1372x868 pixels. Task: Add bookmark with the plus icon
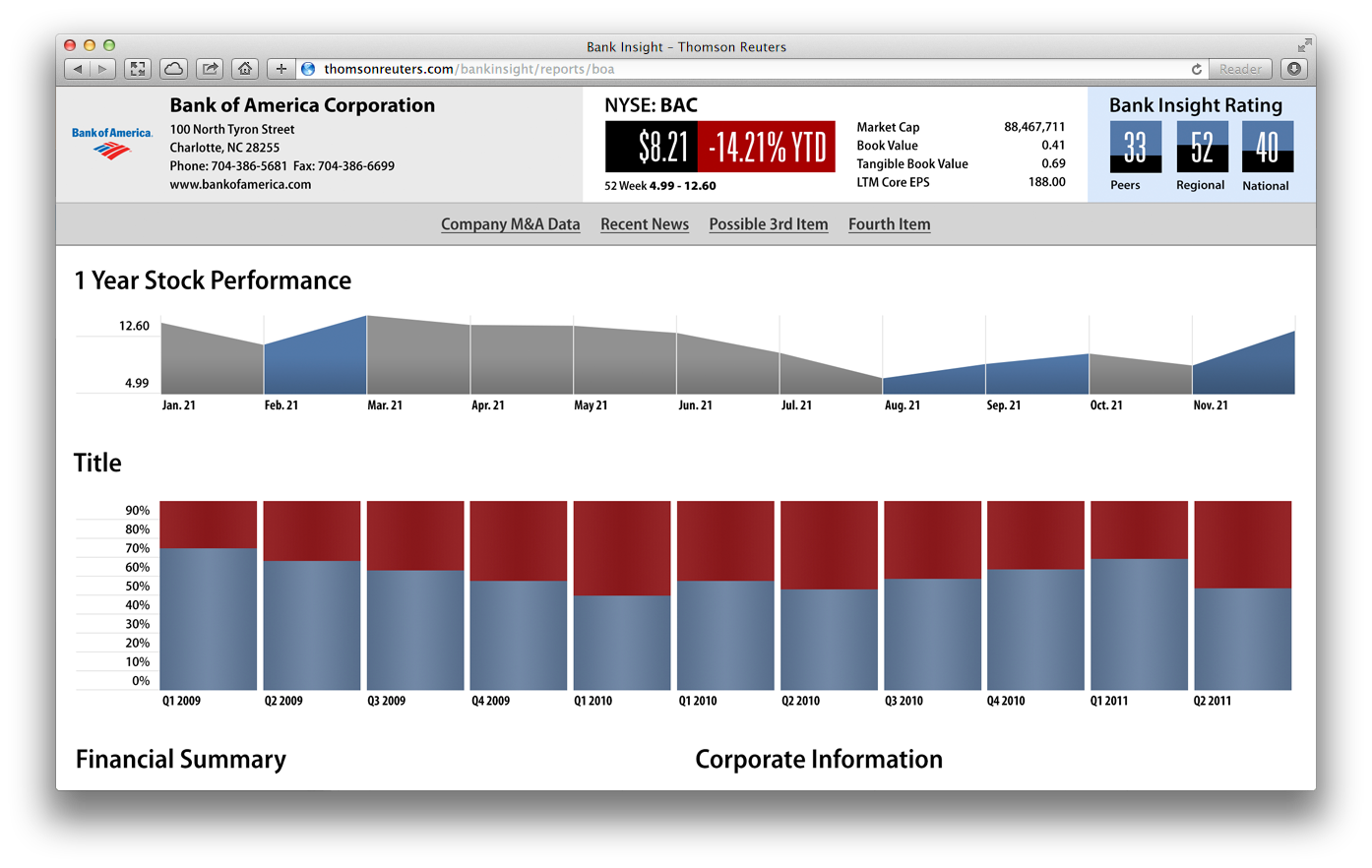point(281,69)
